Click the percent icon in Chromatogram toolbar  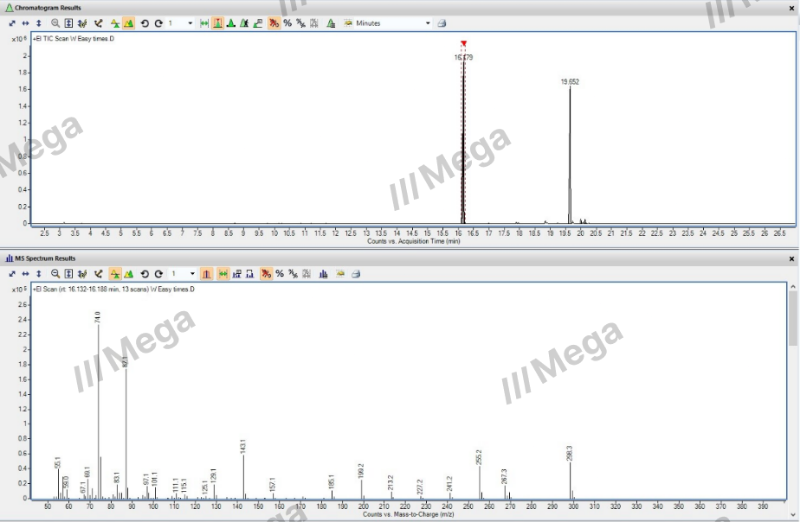coord(287,22)
